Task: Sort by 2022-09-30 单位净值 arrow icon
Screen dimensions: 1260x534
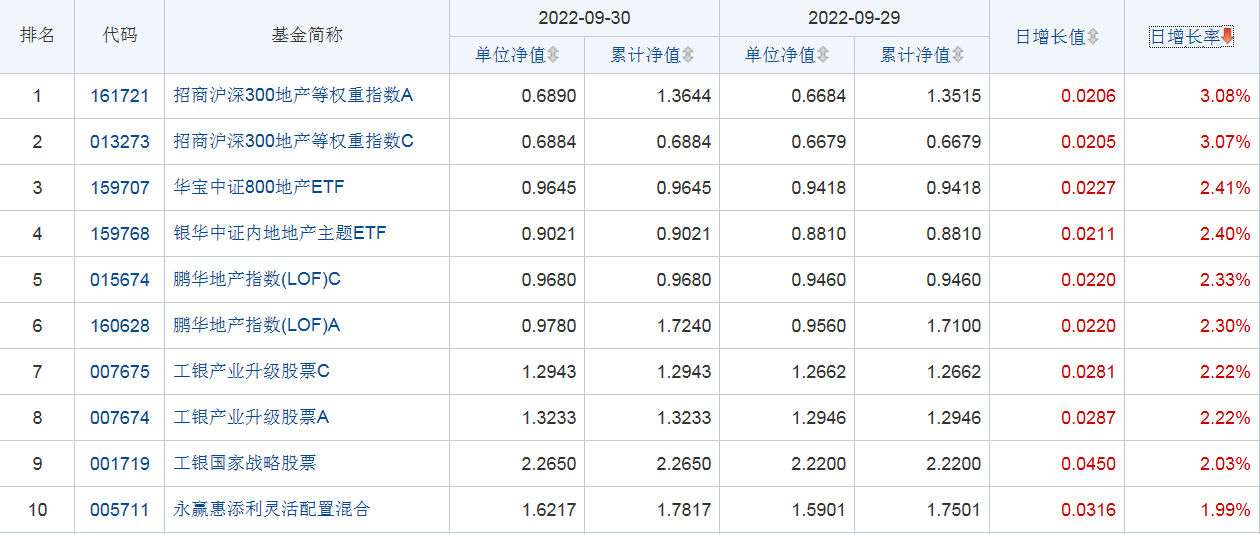Action: tap(553, 55)
